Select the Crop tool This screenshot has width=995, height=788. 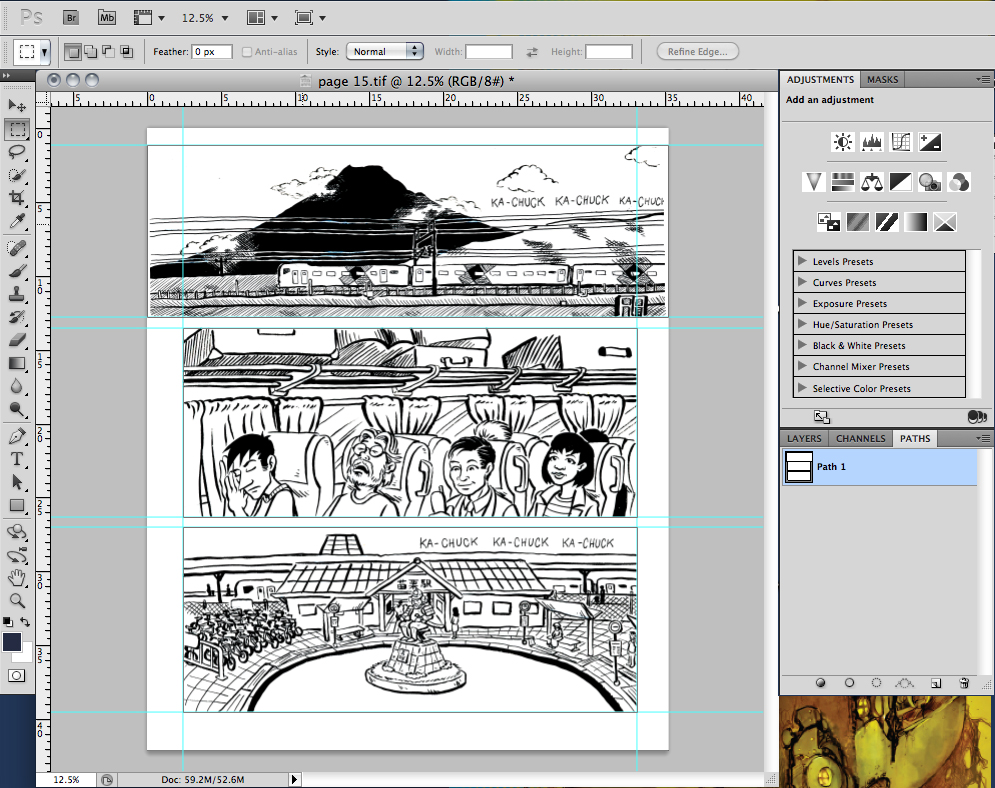point(16,198)
